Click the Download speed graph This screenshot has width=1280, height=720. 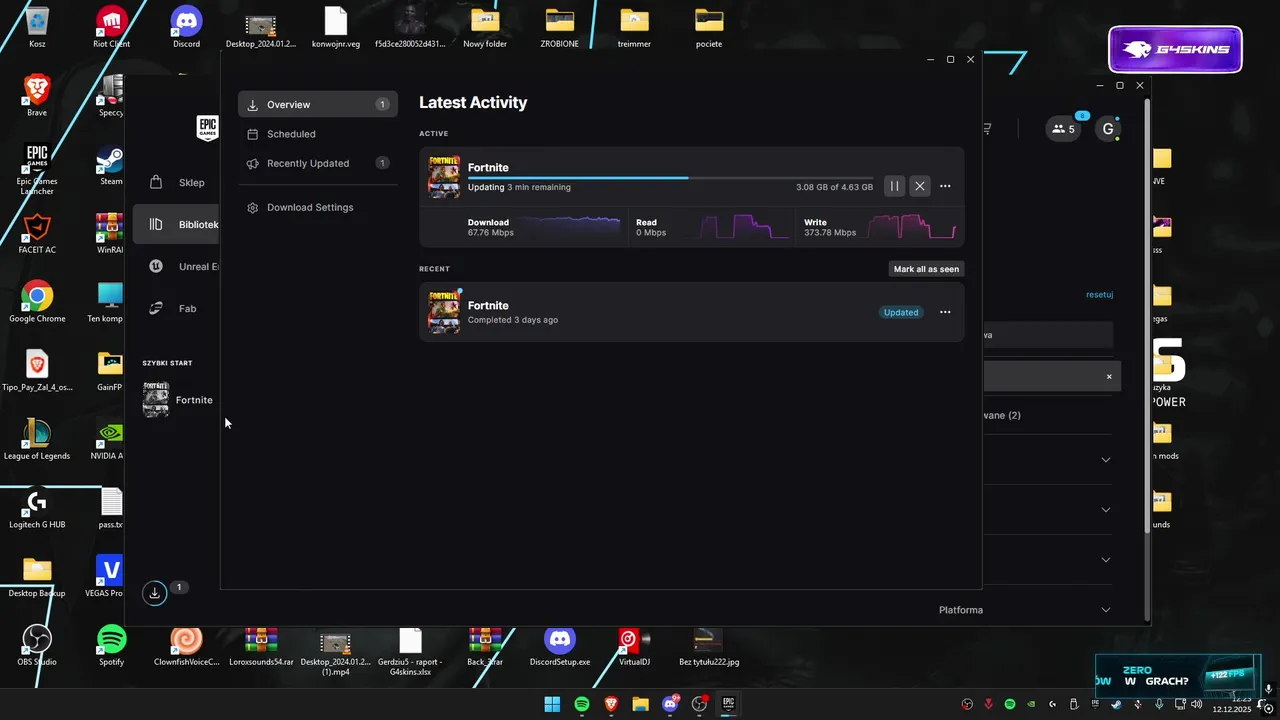coord(570,226)
